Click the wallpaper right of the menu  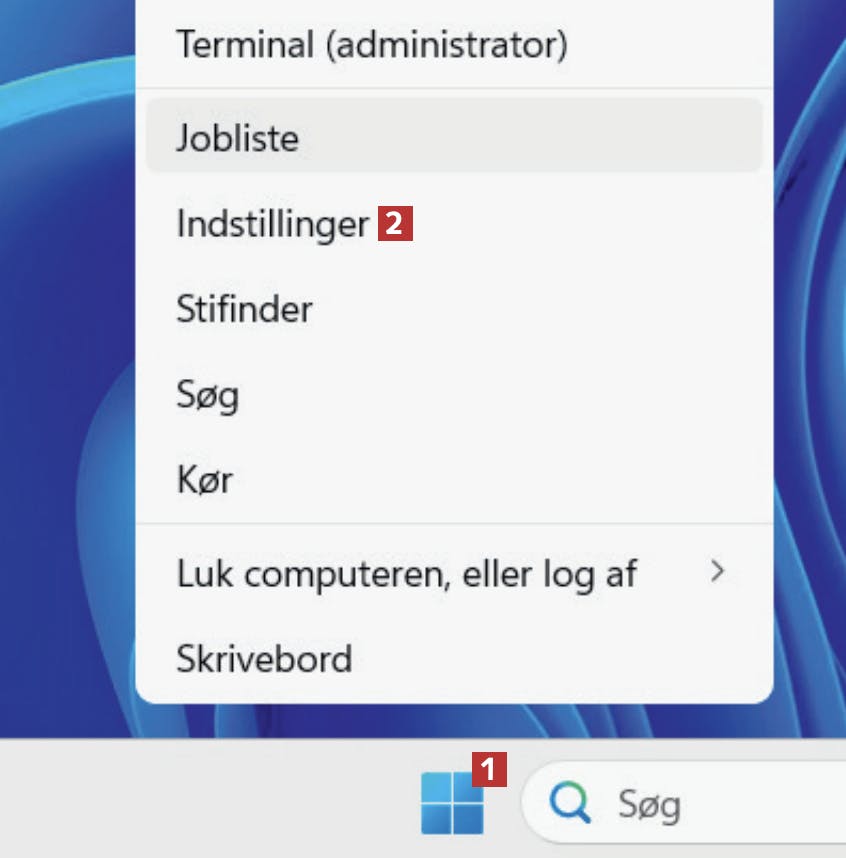coord(811,383)
